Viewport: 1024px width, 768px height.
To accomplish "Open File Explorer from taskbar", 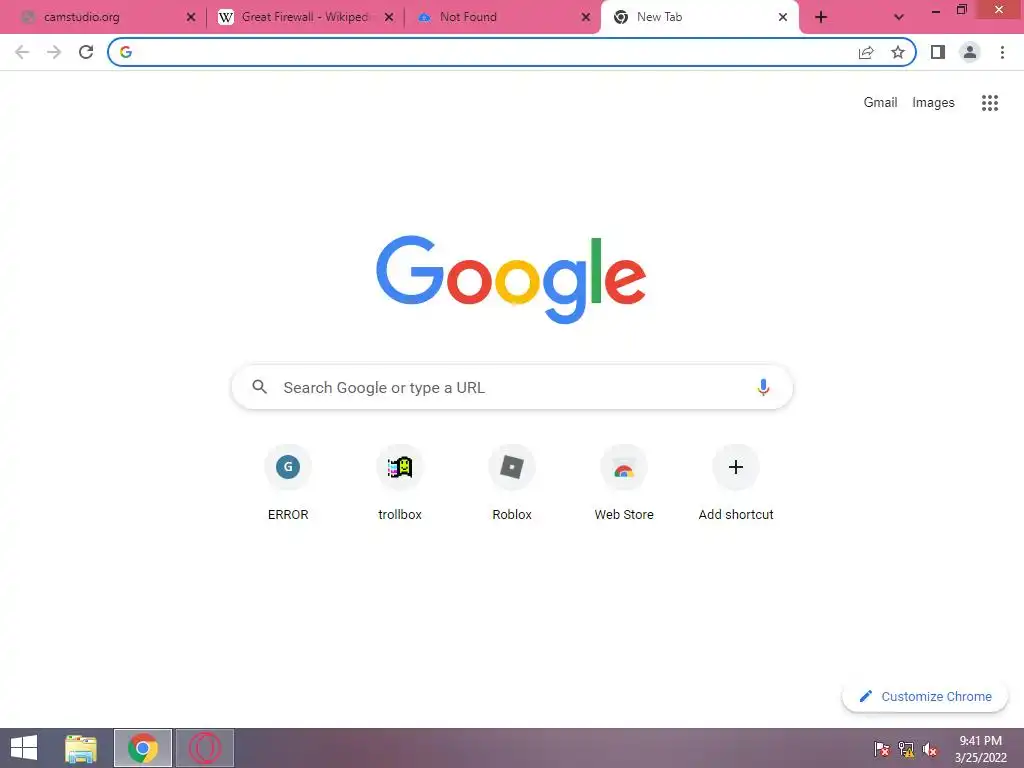I will coord(81,748).
